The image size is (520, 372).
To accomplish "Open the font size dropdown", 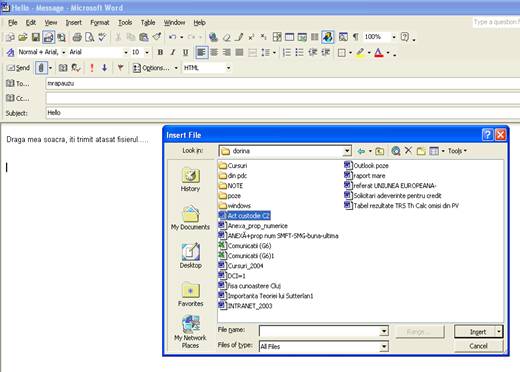I will click(x=147, y=52).
